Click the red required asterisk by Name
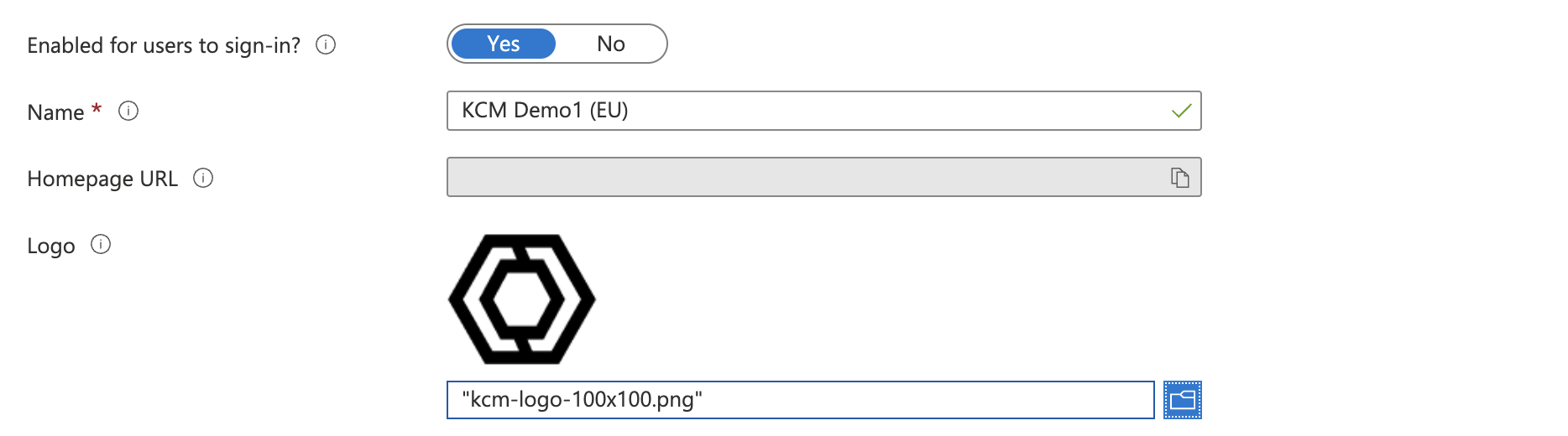The height and width of the screenshot is (436, 1568). (x=97, y=110)
